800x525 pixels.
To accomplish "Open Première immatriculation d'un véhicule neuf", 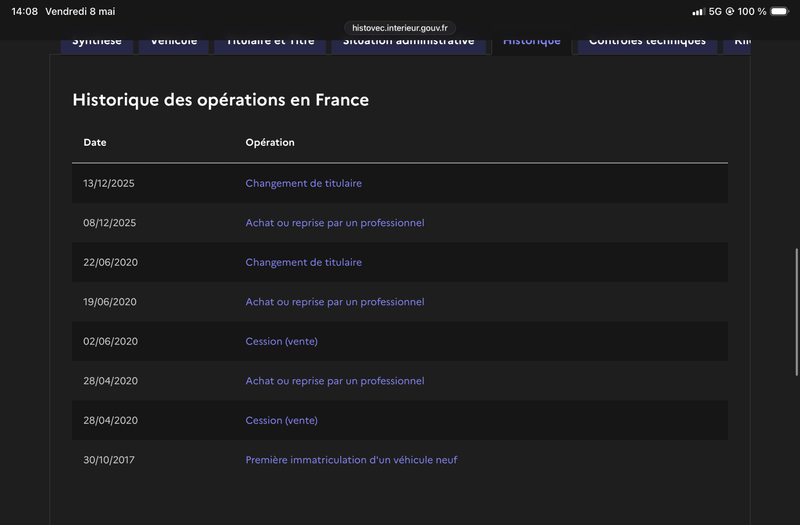I will [351, 460].
